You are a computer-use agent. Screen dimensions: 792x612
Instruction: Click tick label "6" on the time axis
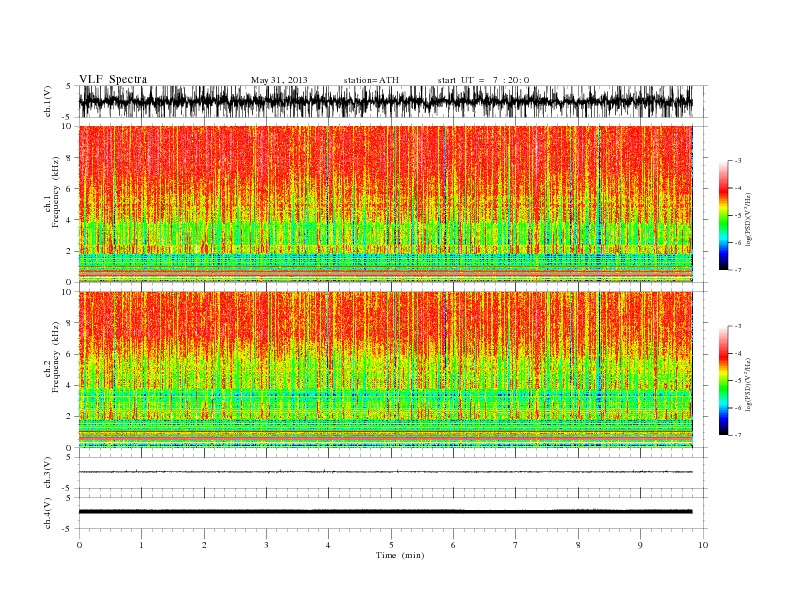click(x=453, y=545)
